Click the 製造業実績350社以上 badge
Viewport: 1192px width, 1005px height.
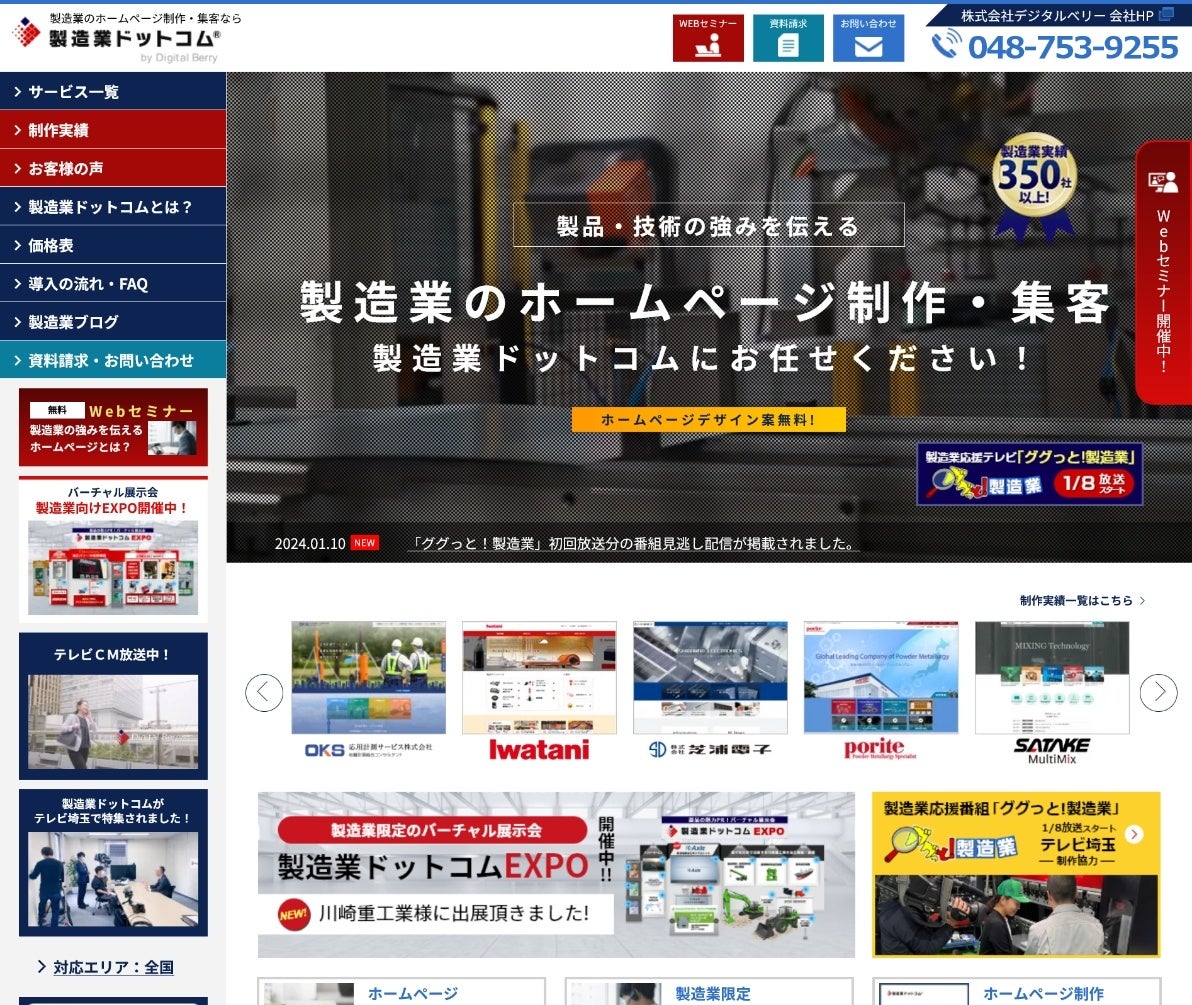tap(1034, 189)
